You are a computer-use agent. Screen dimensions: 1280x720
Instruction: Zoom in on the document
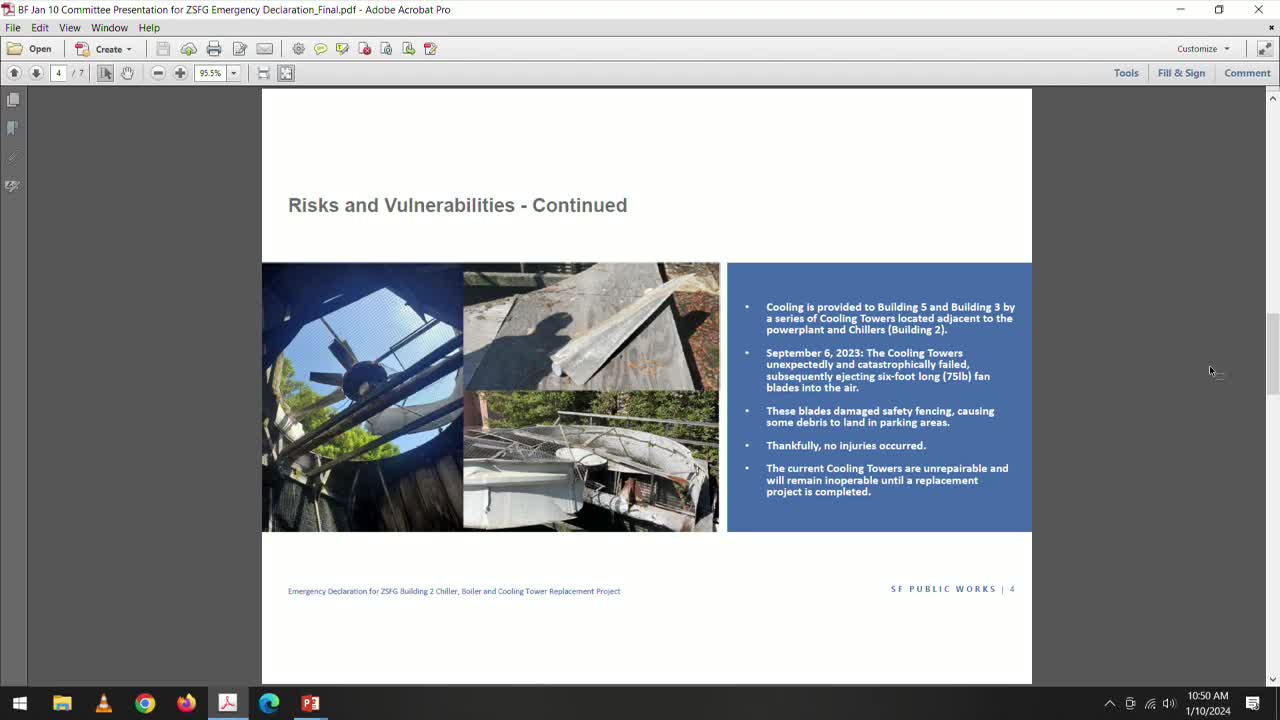(x=180, y=72)
